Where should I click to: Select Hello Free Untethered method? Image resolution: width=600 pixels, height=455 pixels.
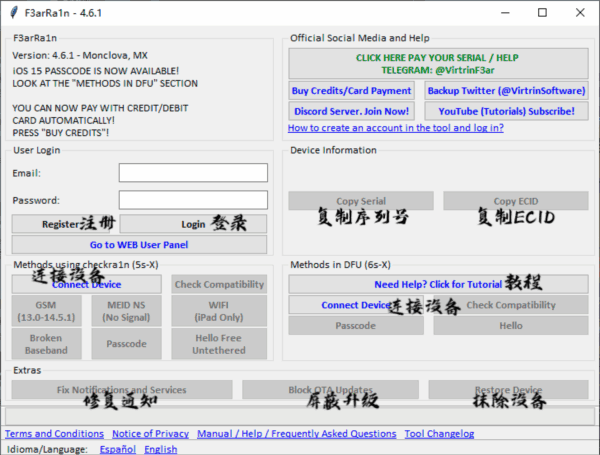(x=219, y=344)
